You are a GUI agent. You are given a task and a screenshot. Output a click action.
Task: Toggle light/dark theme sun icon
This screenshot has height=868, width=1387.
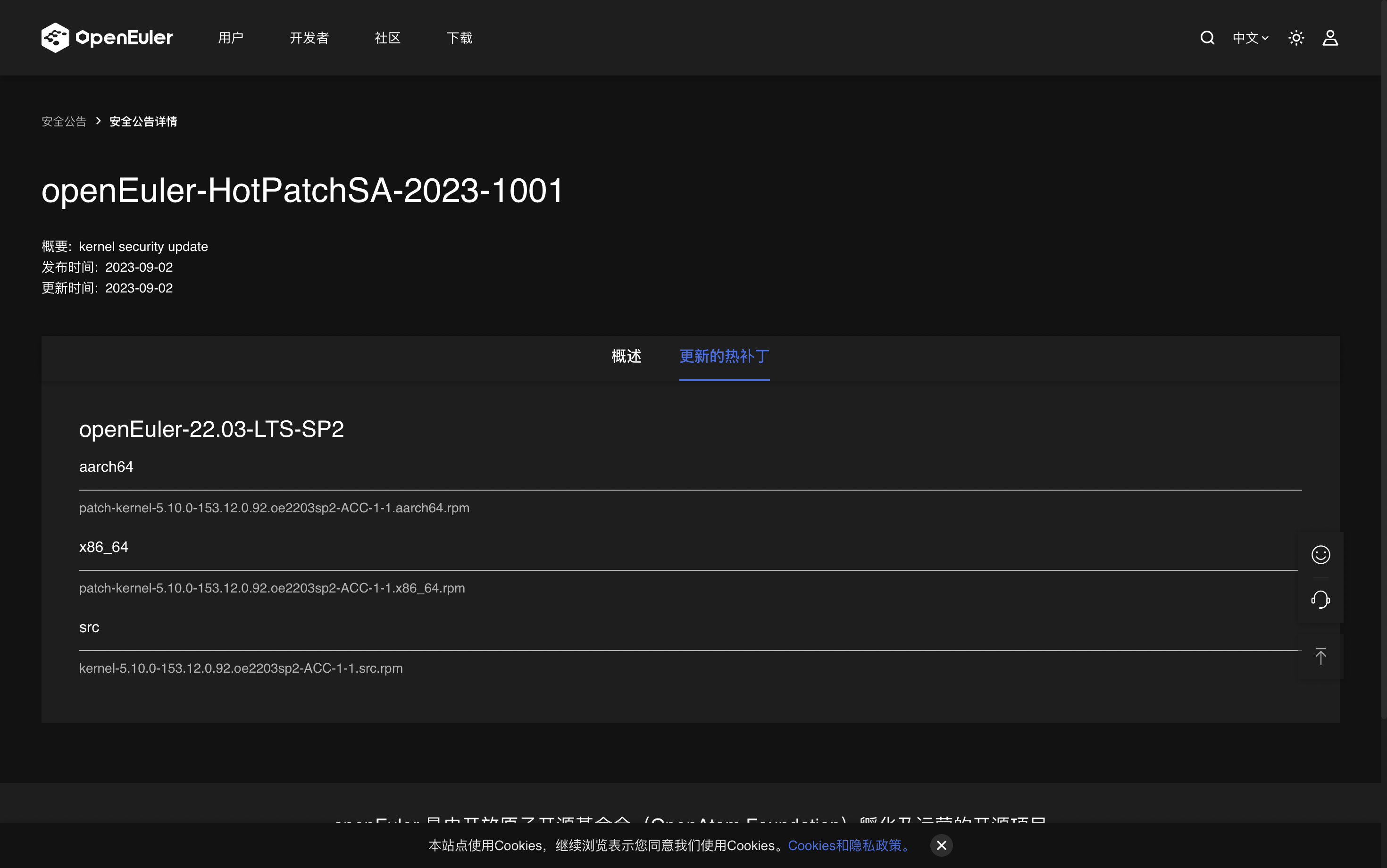pos(1296,38)
